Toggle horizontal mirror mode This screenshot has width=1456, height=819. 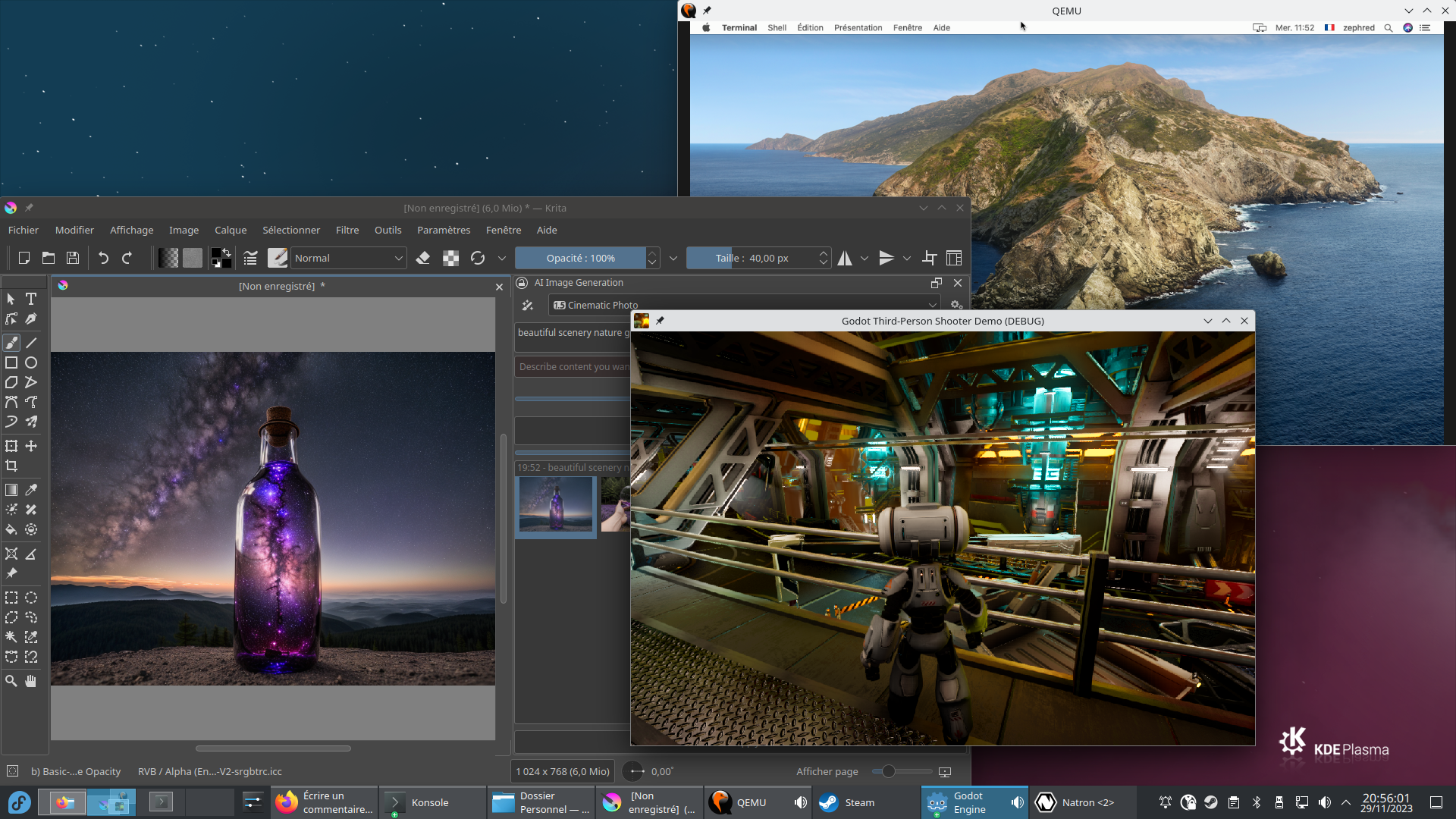pyautogui.click(x=845, y=258)
